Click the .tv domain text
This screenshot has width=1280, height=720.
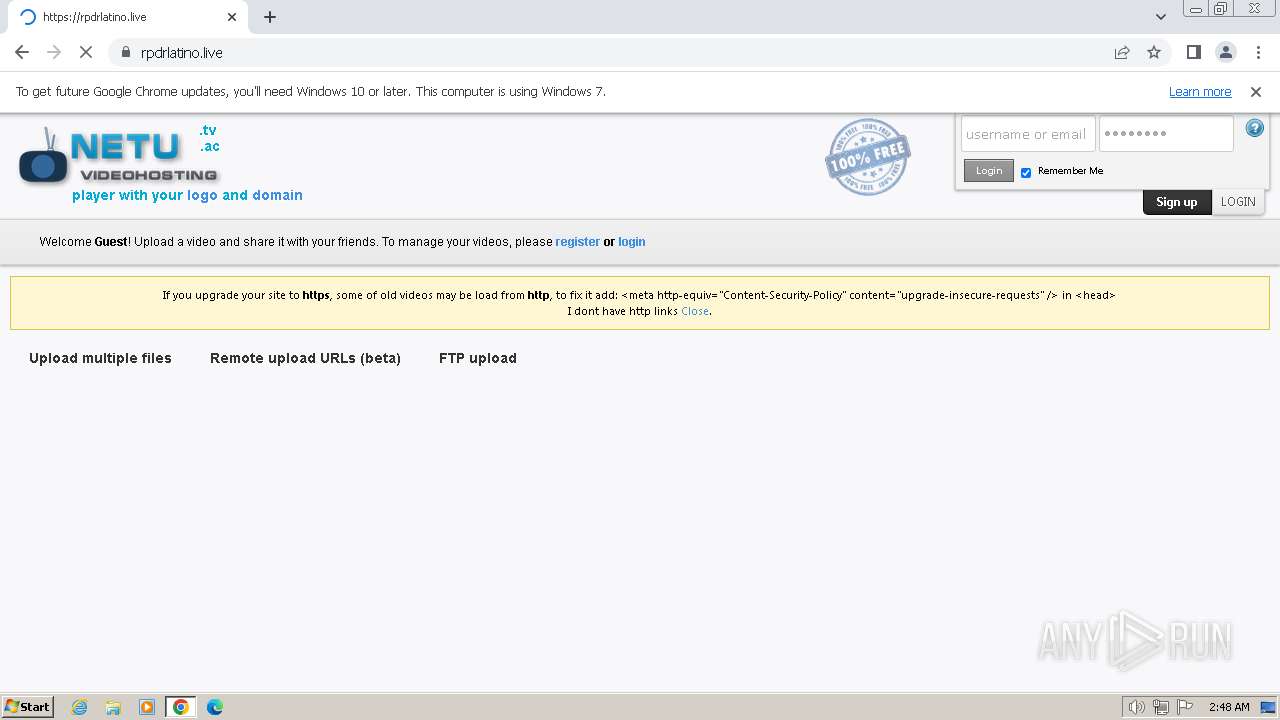coord(208,130)
